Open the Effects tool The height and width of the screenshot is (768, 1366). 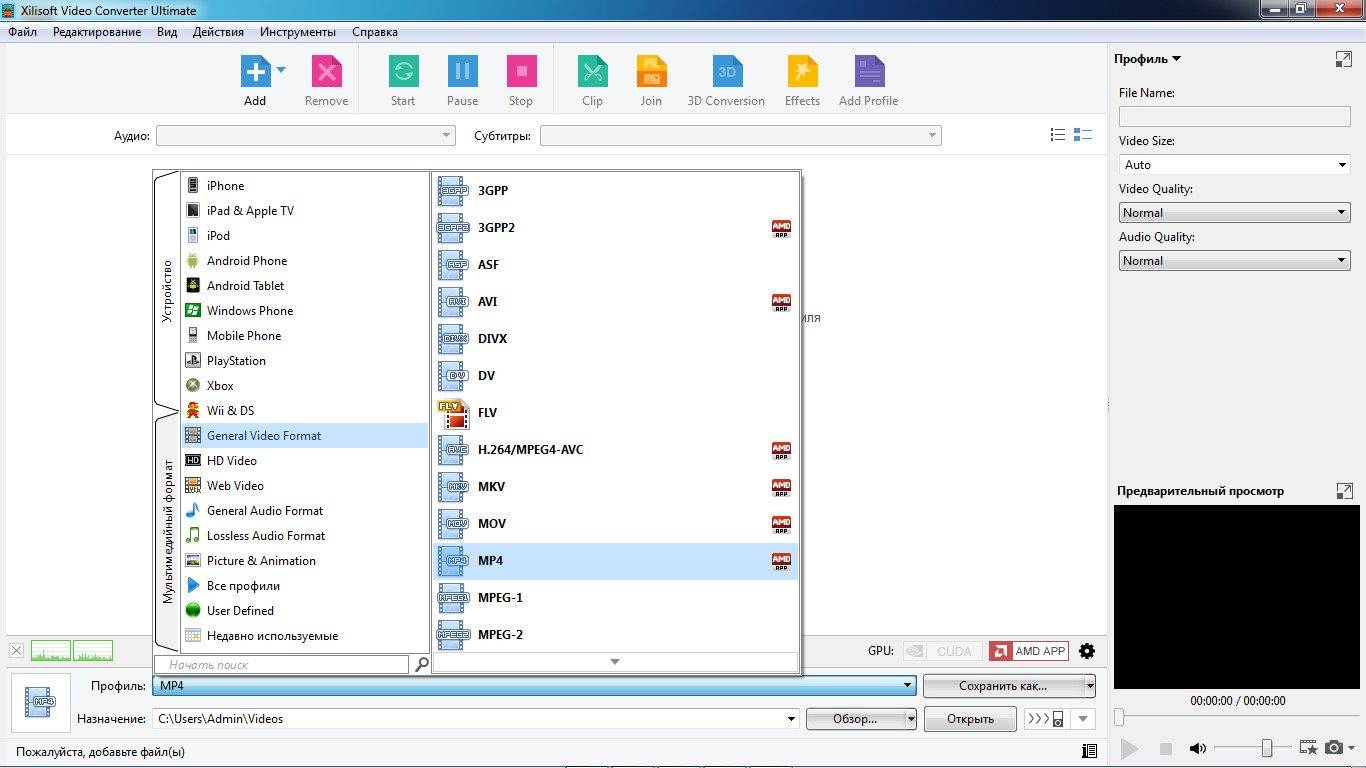click(802, 72)
